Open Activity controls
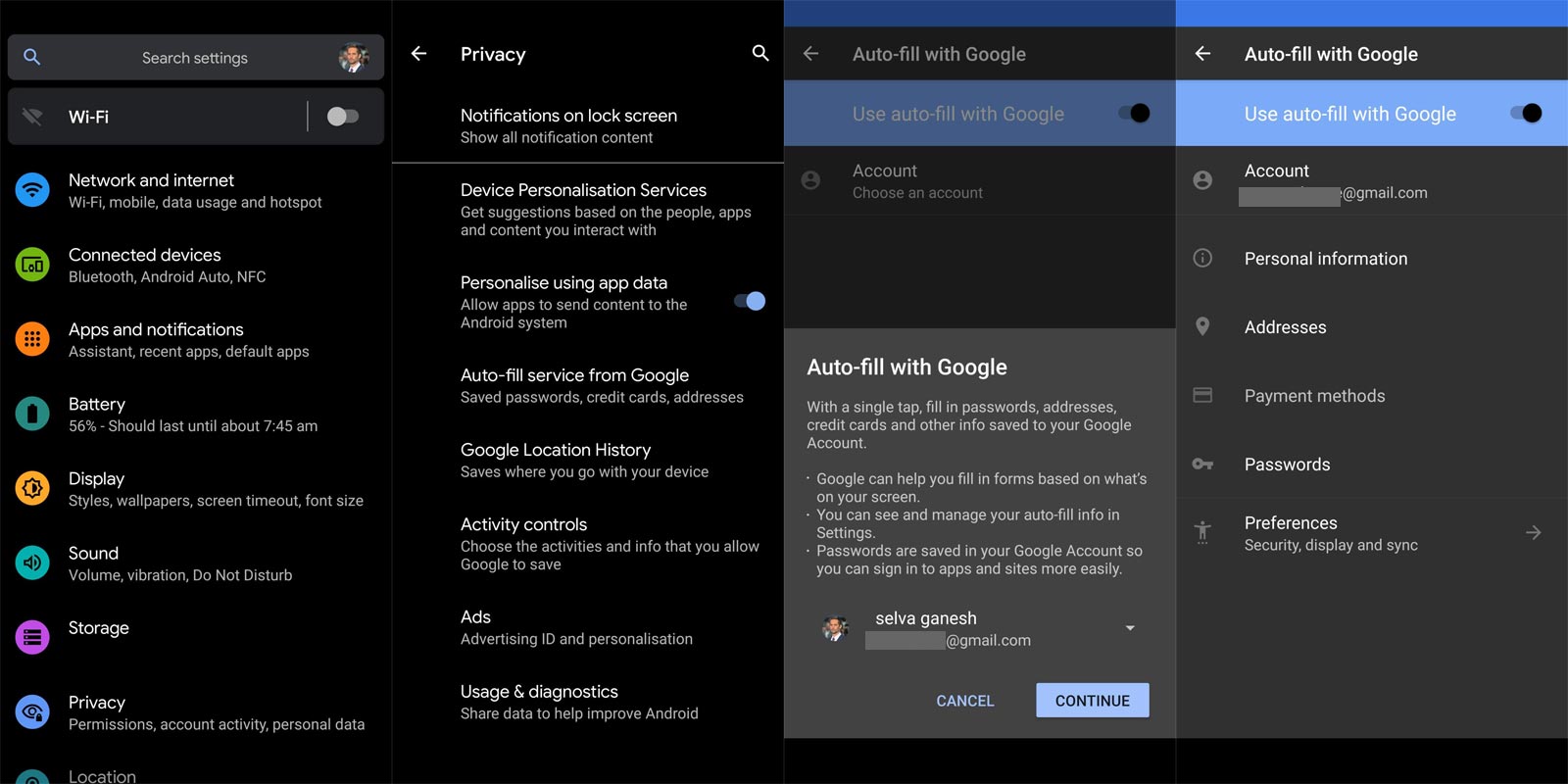 588,543
